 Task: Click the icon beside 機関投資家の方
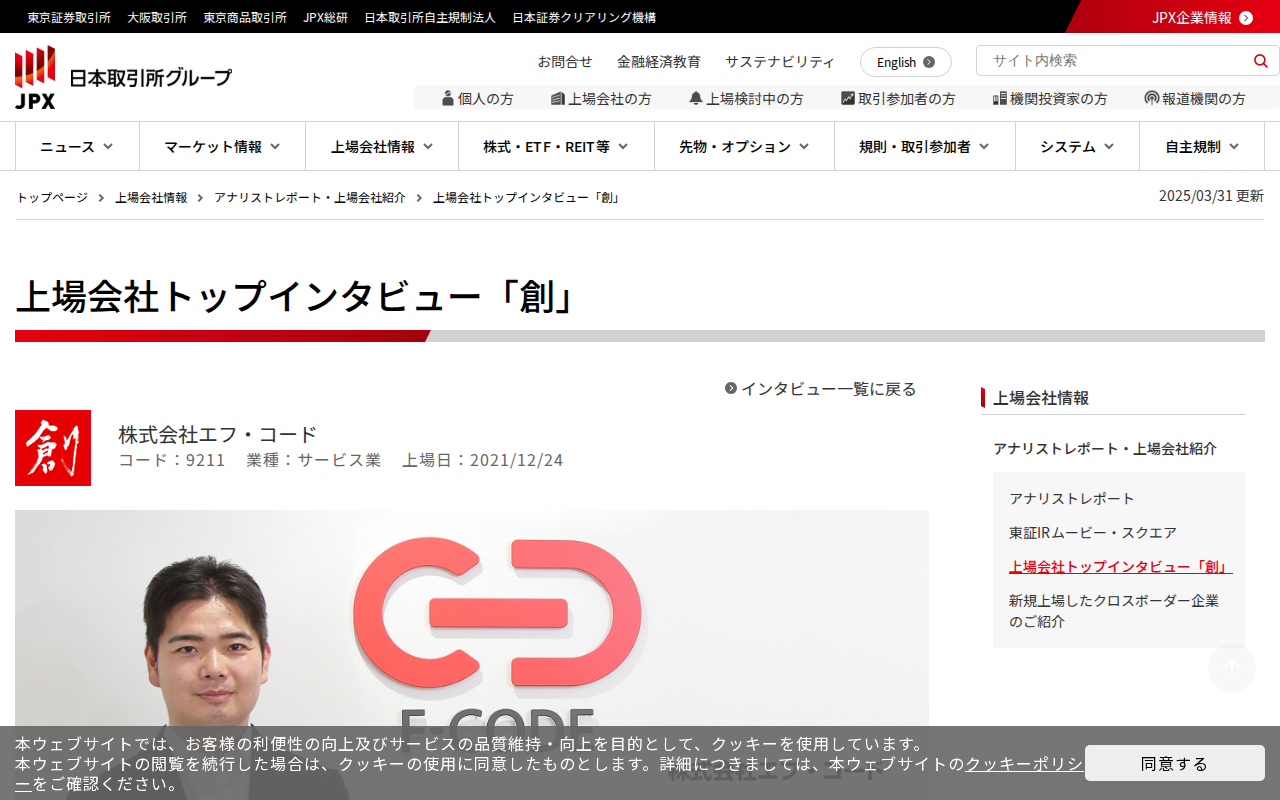point(999,98)
